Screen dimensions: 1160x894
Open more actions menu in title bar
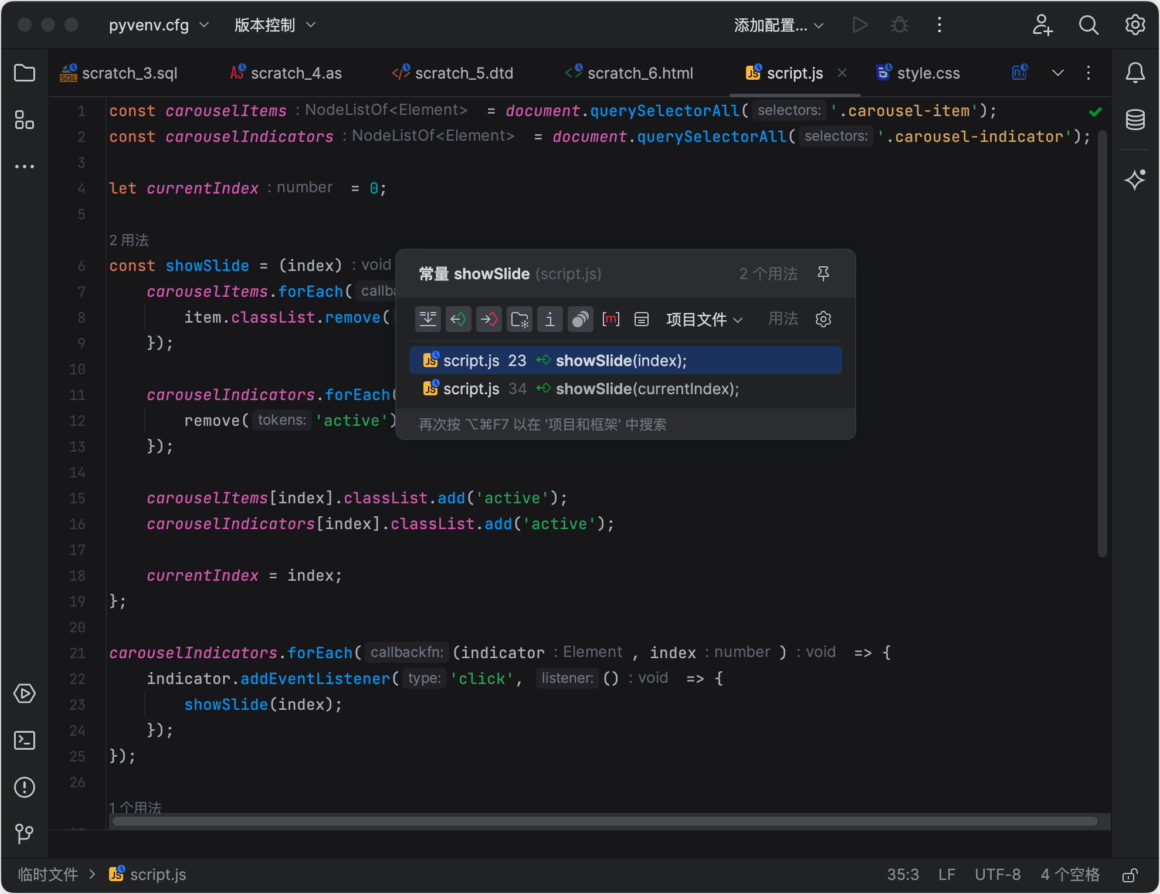click(940, 25)
